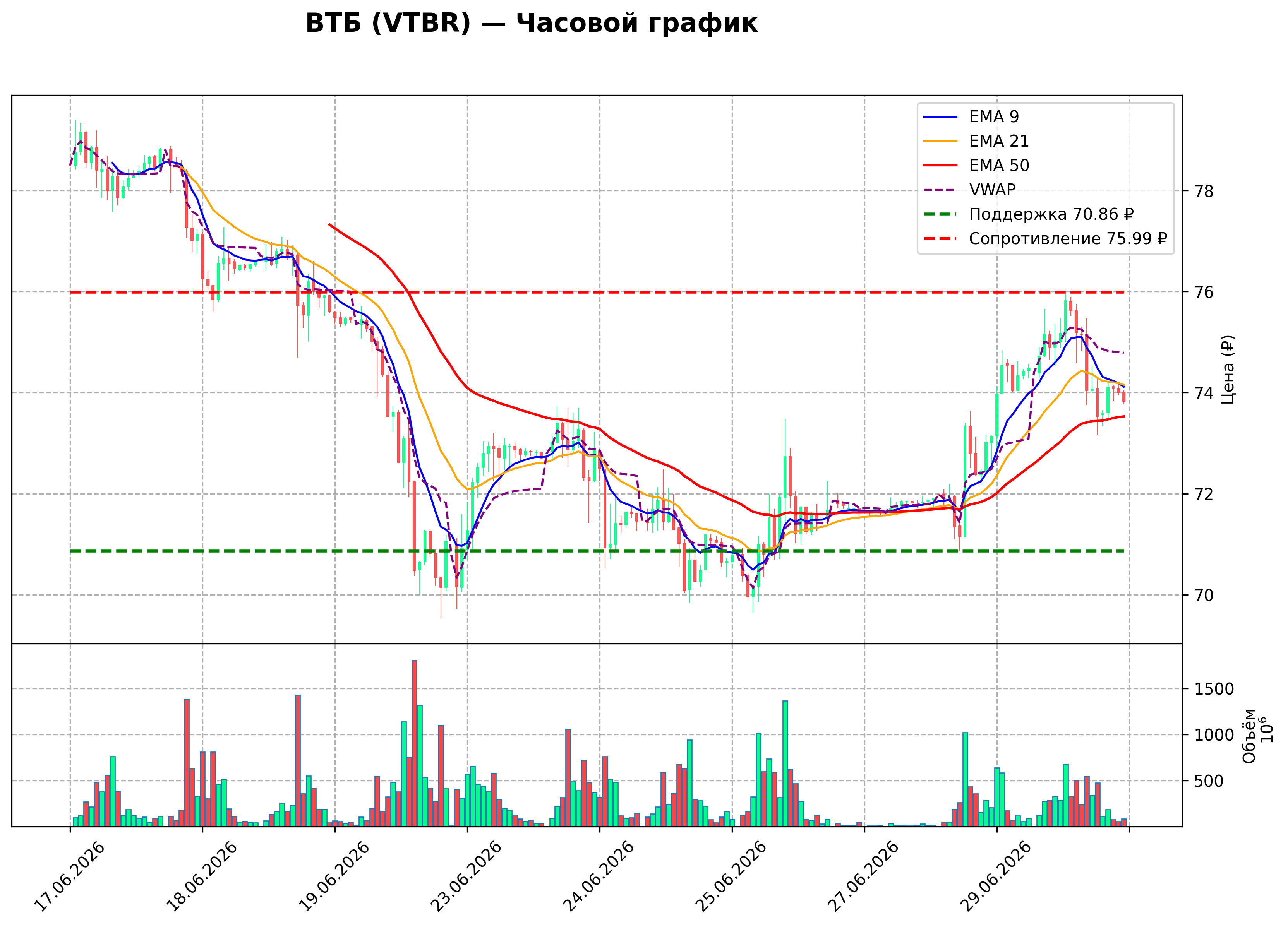Select the VWAP legend entry

(x=969, y=190)
